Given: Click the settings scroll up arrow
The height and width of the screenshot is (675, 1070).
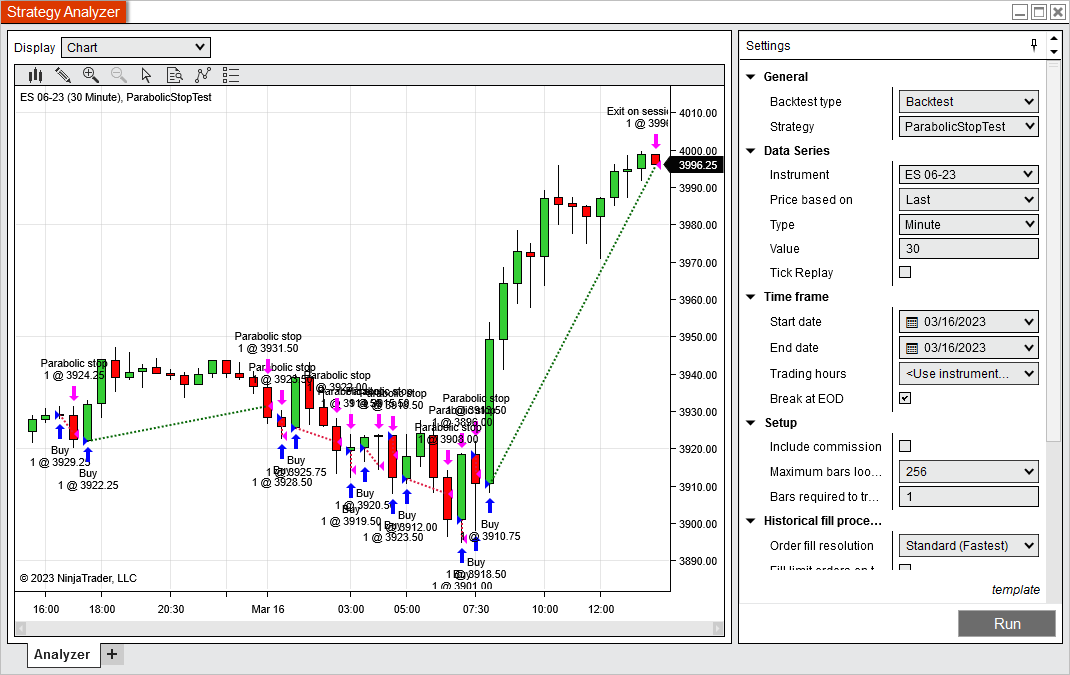Looking at the screenshot, I should [x=1054, y=39].
